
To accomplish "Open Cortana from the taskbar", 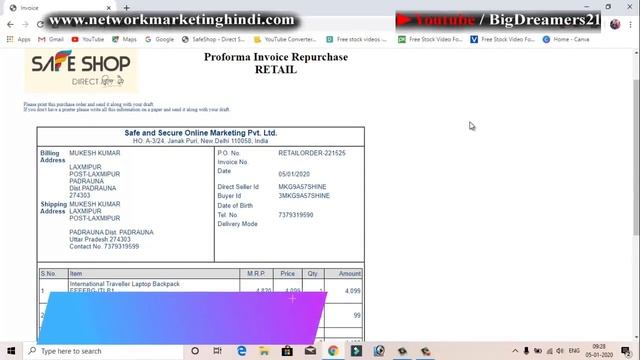I will tap(195, 351).
